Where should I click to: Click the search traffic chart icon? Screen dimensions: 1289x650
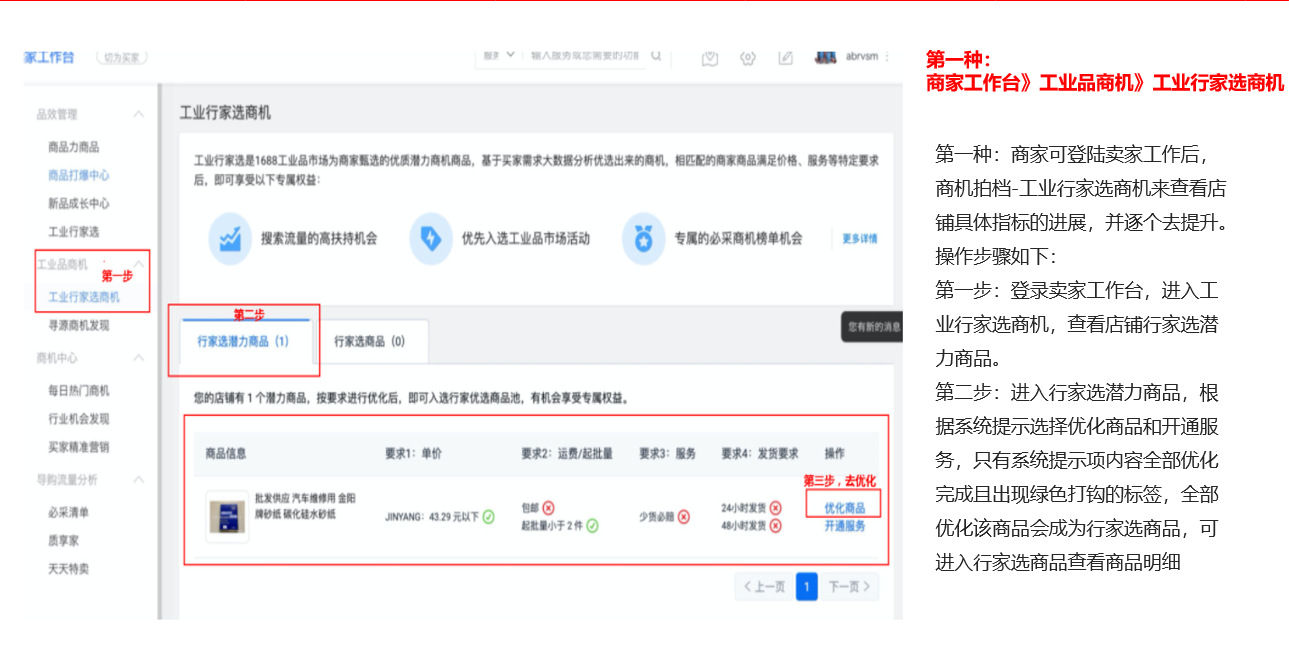tap(231, 239)
